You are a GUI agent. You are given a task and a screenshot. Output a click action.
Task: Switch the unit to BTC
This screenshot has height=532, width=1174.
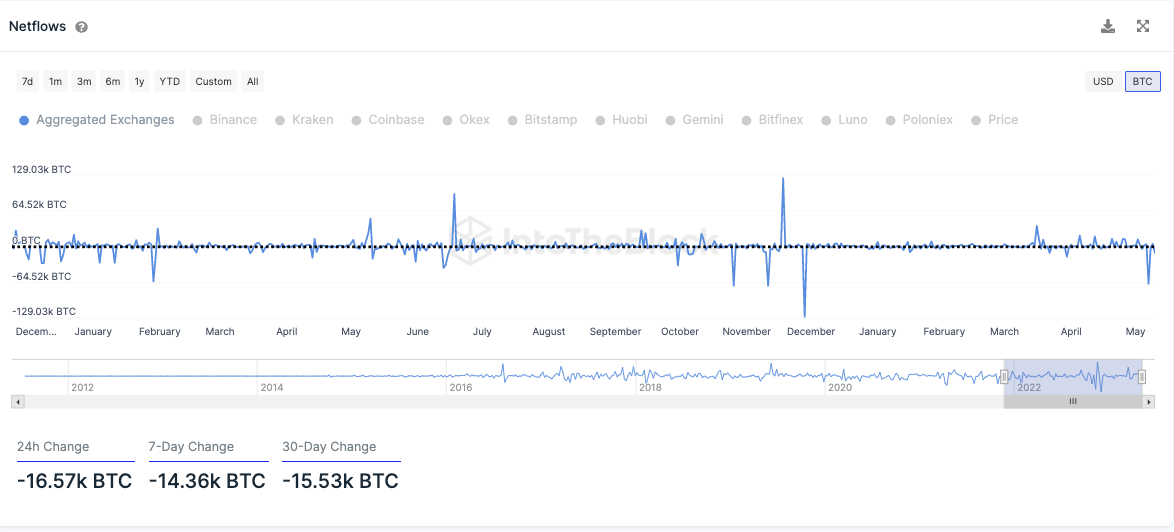tap(1142, 81)
